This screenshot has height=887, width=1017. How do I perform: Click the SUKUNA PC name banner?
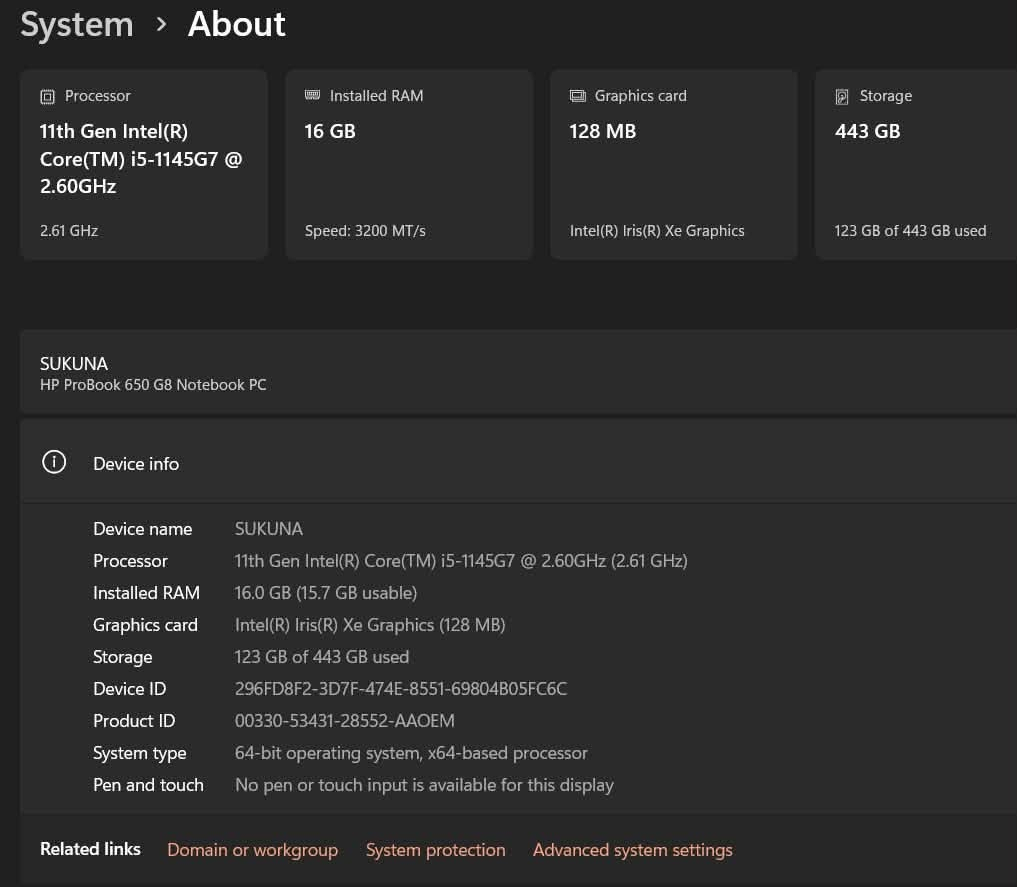tap(518, 372)
